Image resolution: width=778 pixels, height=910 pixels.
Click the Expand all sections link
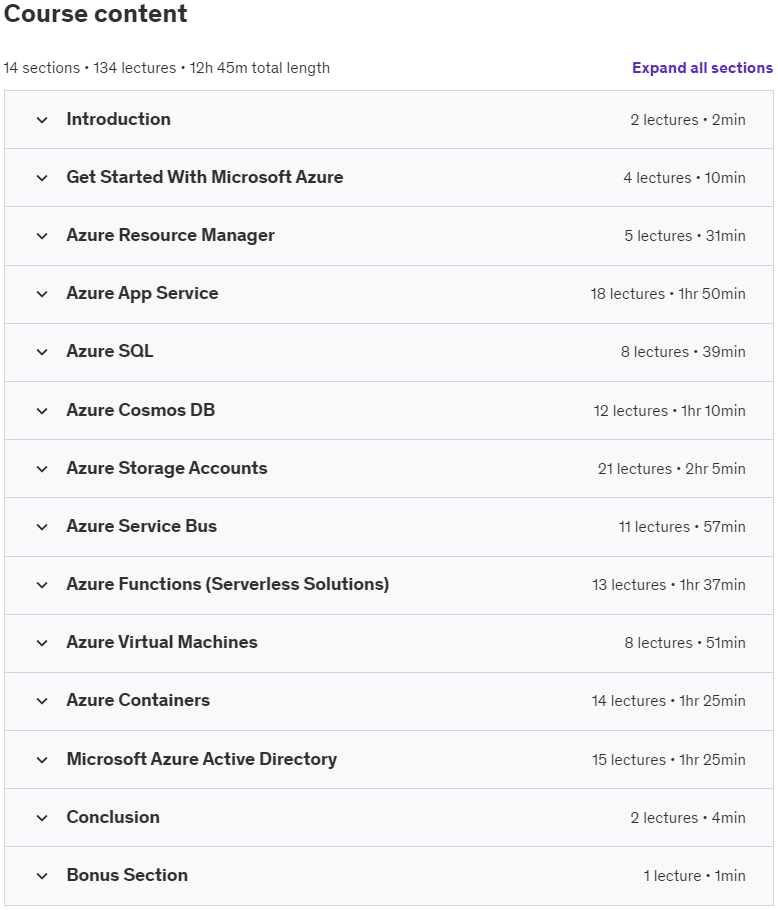coord(702,68)
